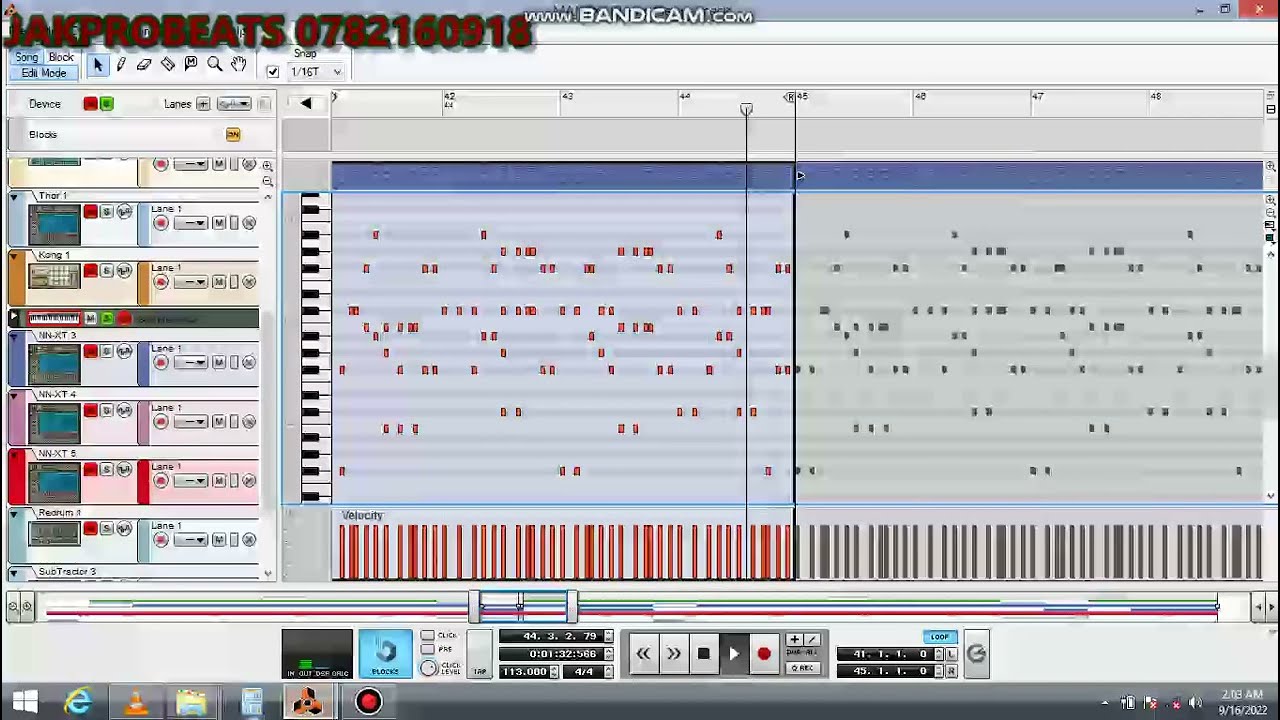Delete Lane 1 of Thor 1 track
The image size is (1280, 720).
(249, 223)
